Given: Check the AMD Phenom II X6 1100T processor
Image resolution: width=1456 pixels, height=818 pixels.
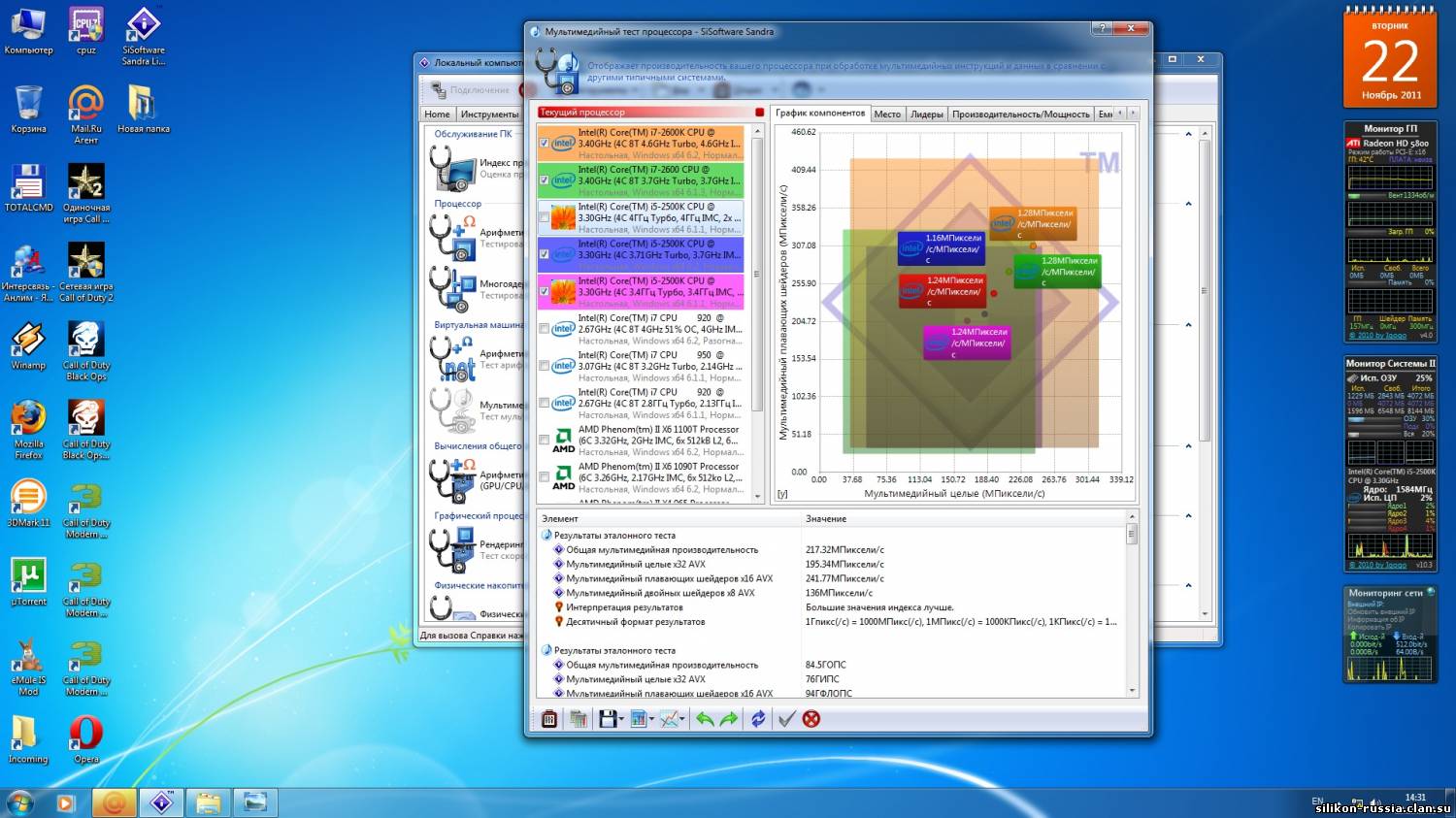Looking at the screenshot, I should click(x=544, y=440).
